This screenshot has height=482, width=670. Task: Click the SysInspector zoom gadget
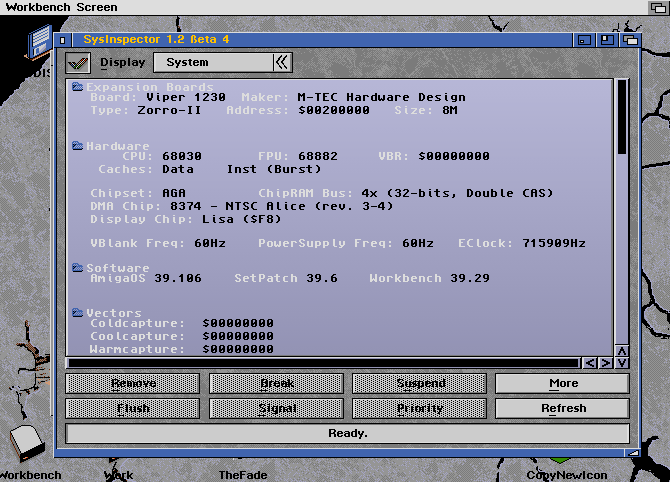tap(607, 40)
